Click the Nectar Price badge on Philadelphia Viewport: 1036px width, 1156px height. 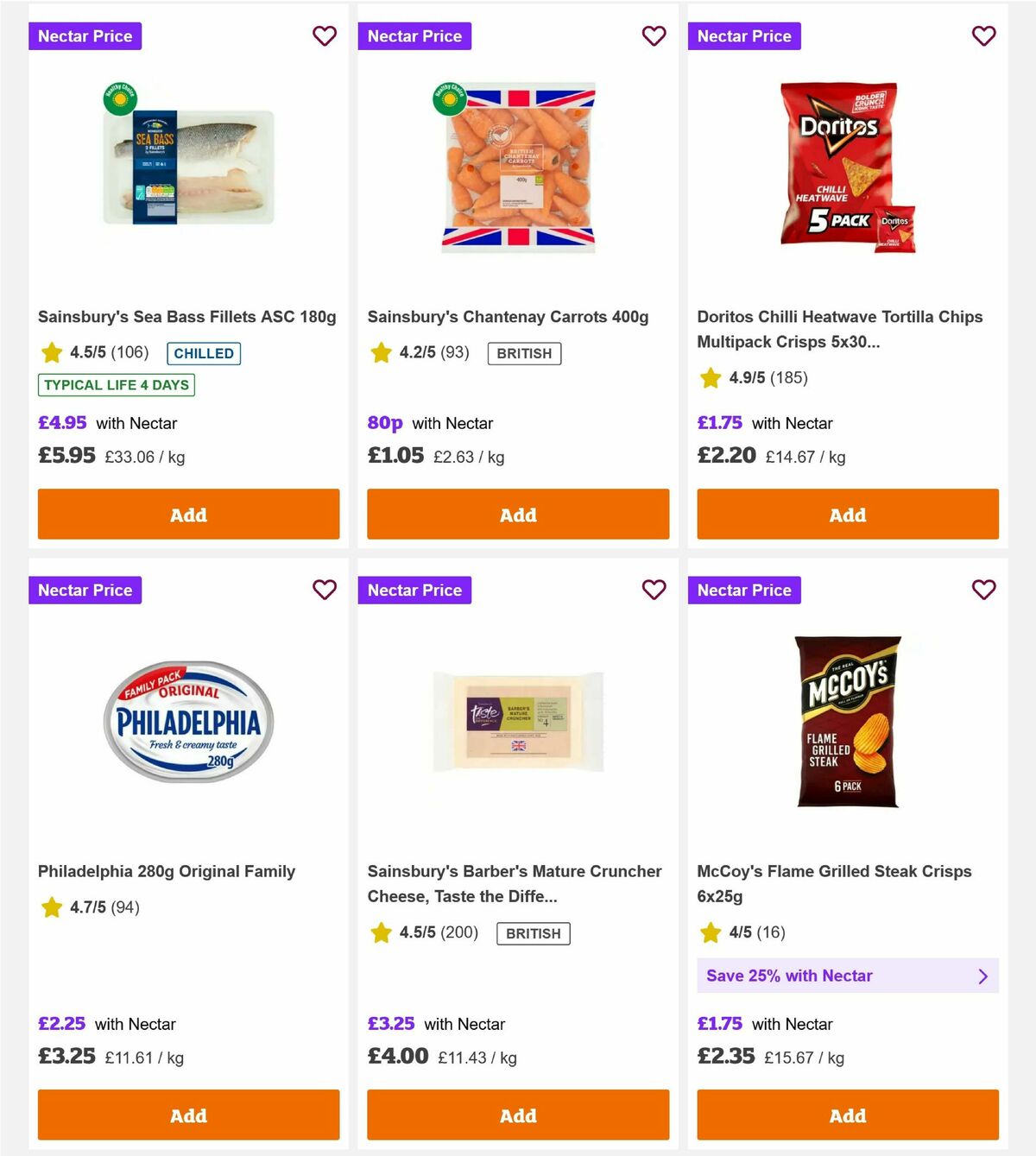[85, 590]
